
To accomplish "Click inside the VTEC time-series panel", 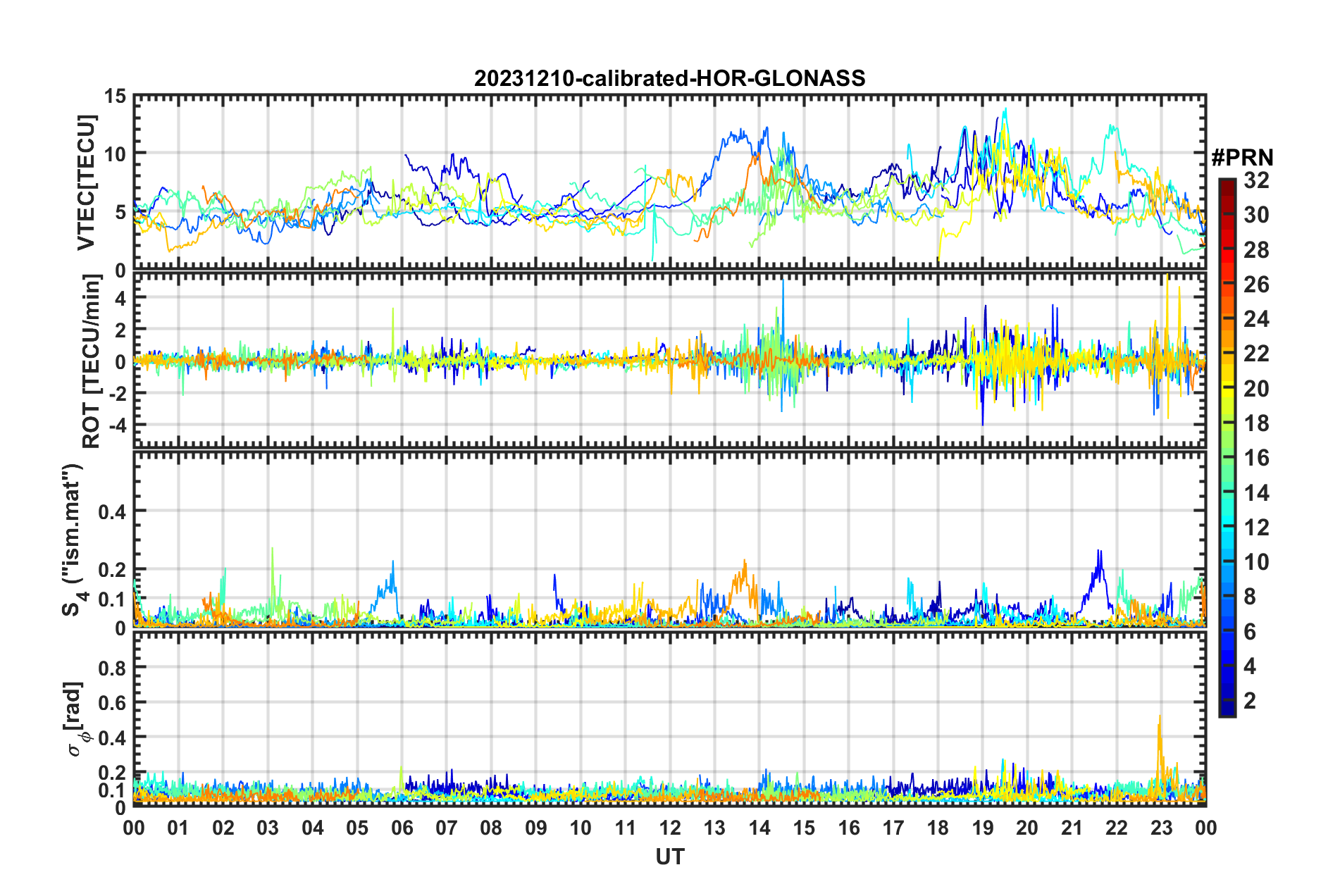I will tap(669, 182).
